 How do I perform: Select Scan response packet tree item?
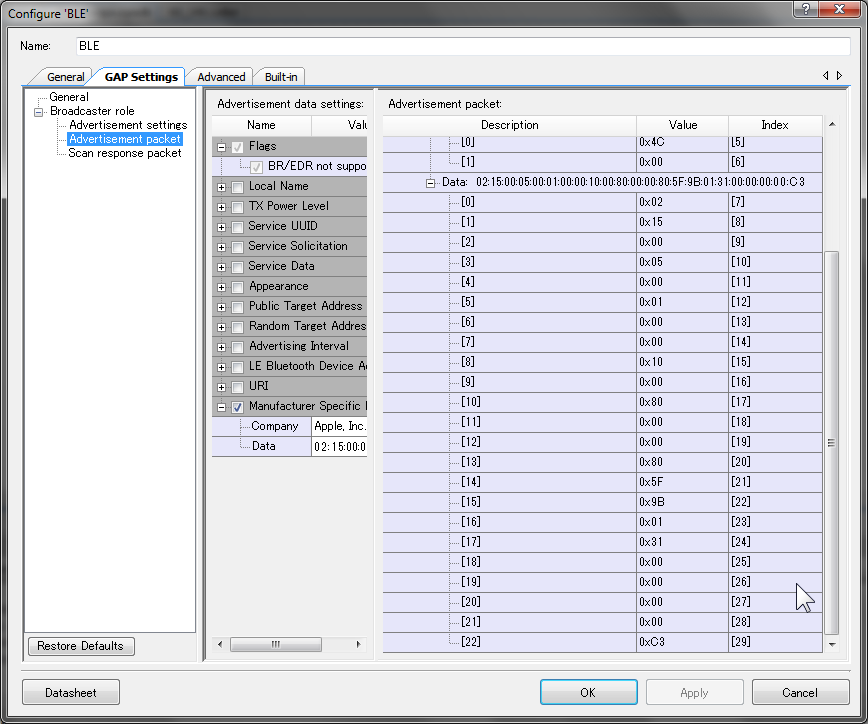coord(125,153)
